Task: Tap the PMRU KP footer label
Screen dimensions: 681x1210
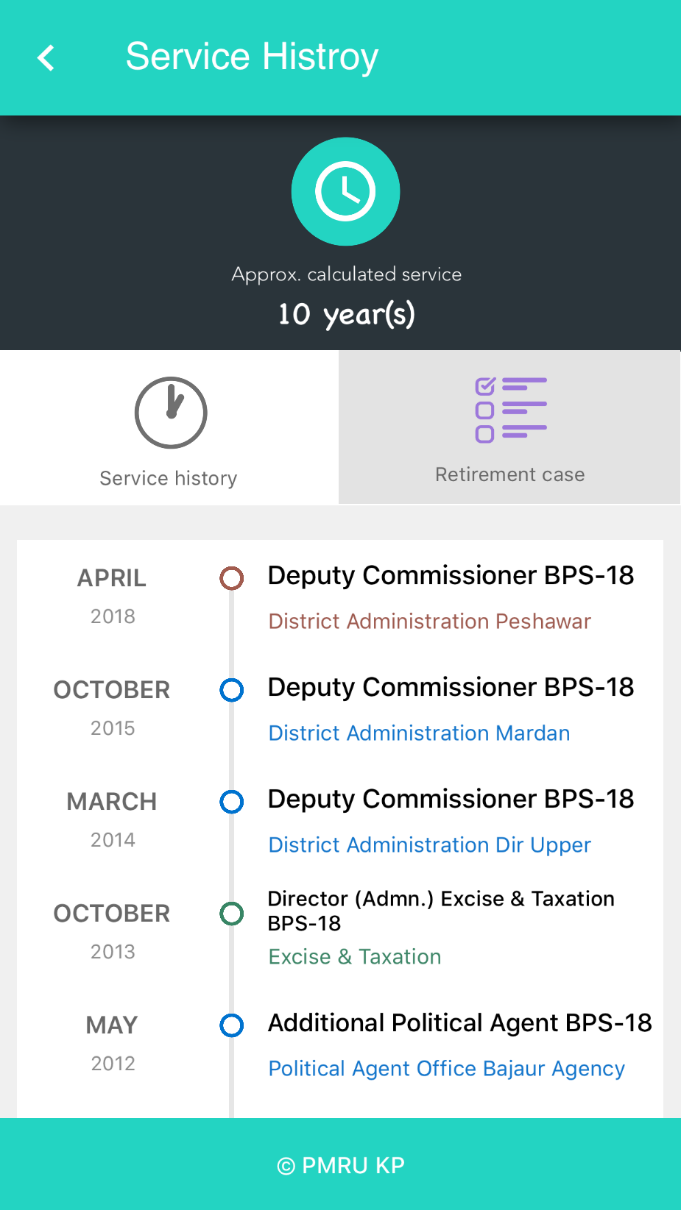Action: tap(340, 1165)
